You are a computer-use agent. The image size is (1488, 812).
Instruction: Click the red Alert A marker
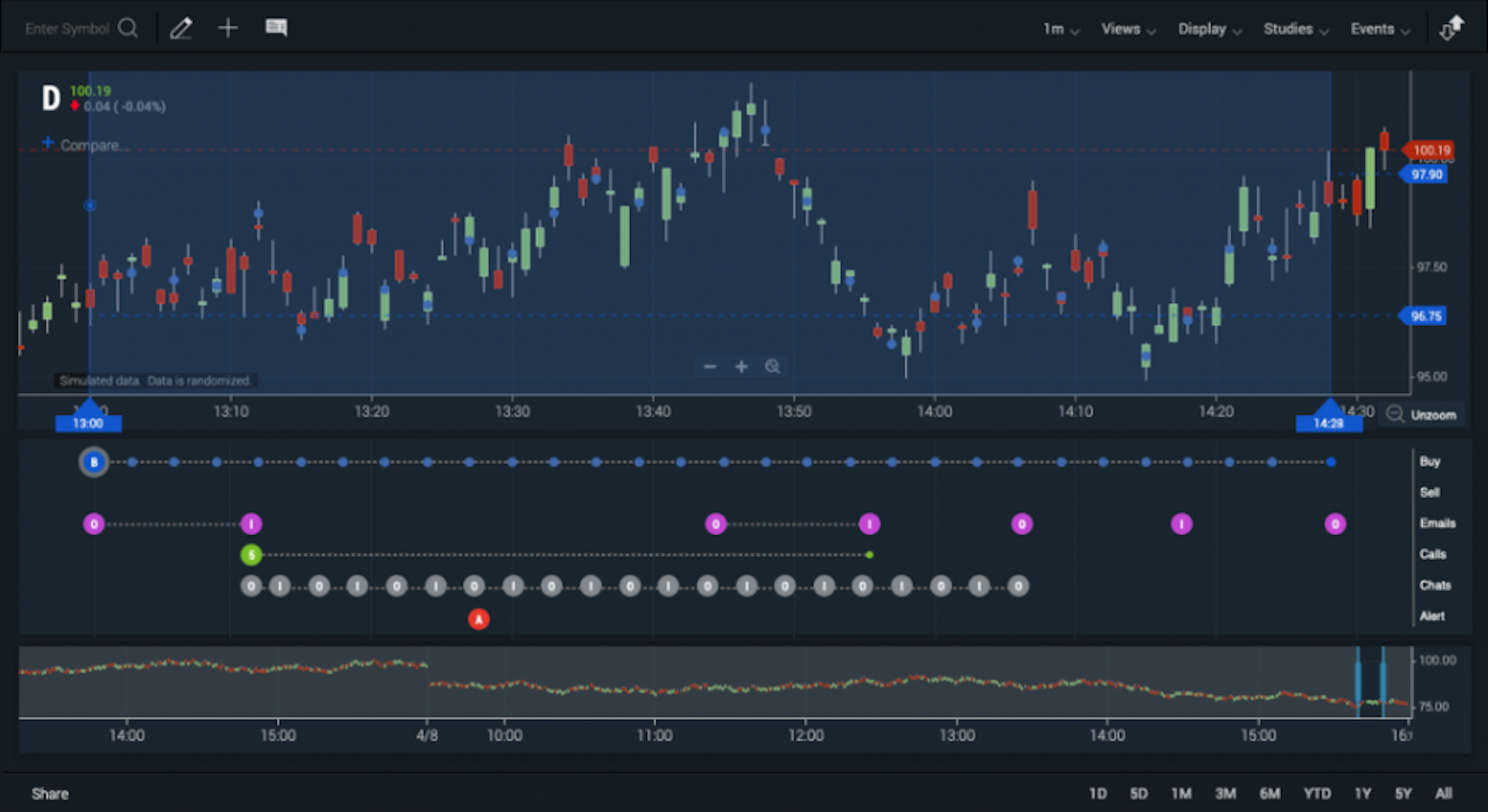[479, 619]
